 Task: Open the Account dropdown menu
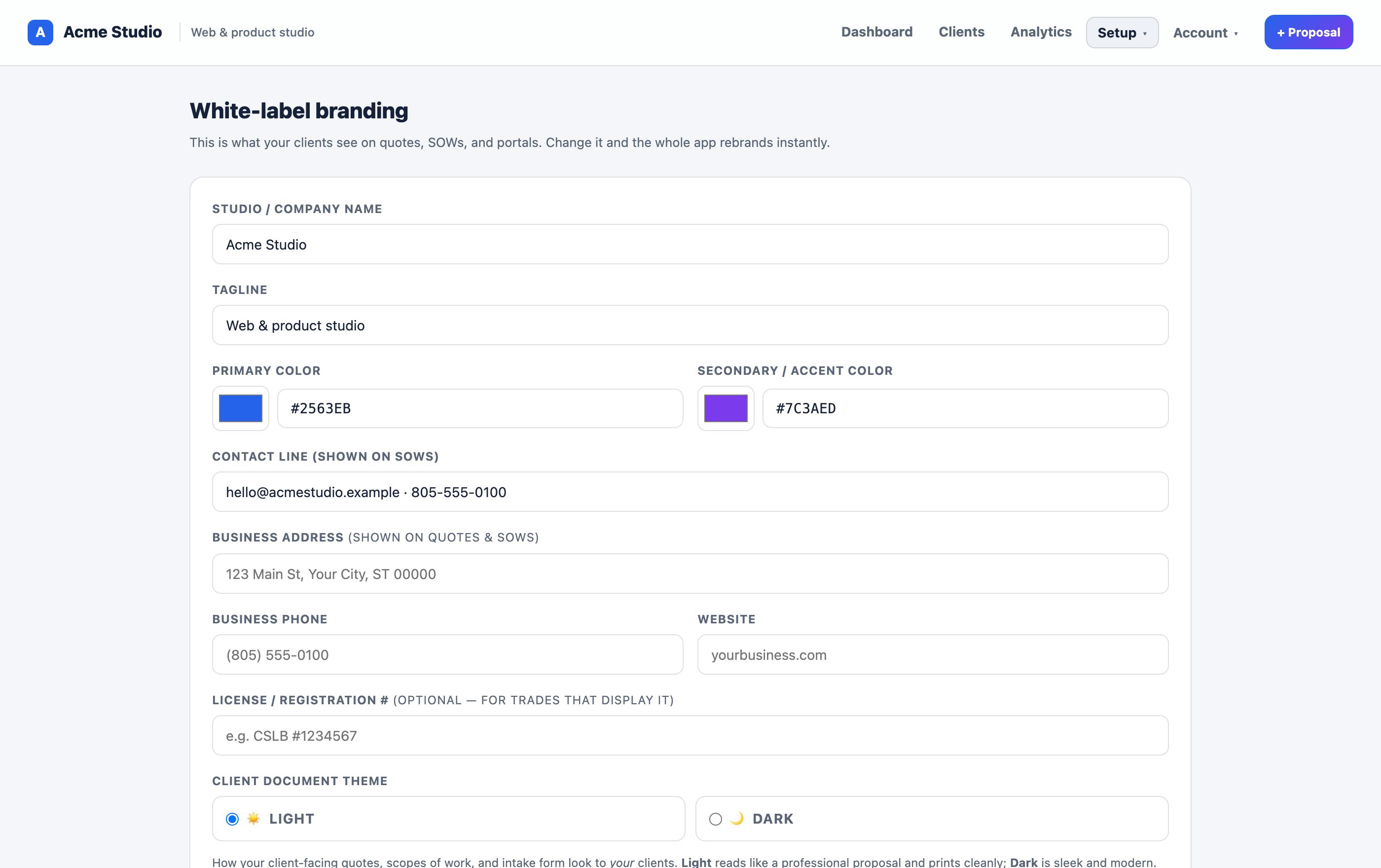point(1205,33)
